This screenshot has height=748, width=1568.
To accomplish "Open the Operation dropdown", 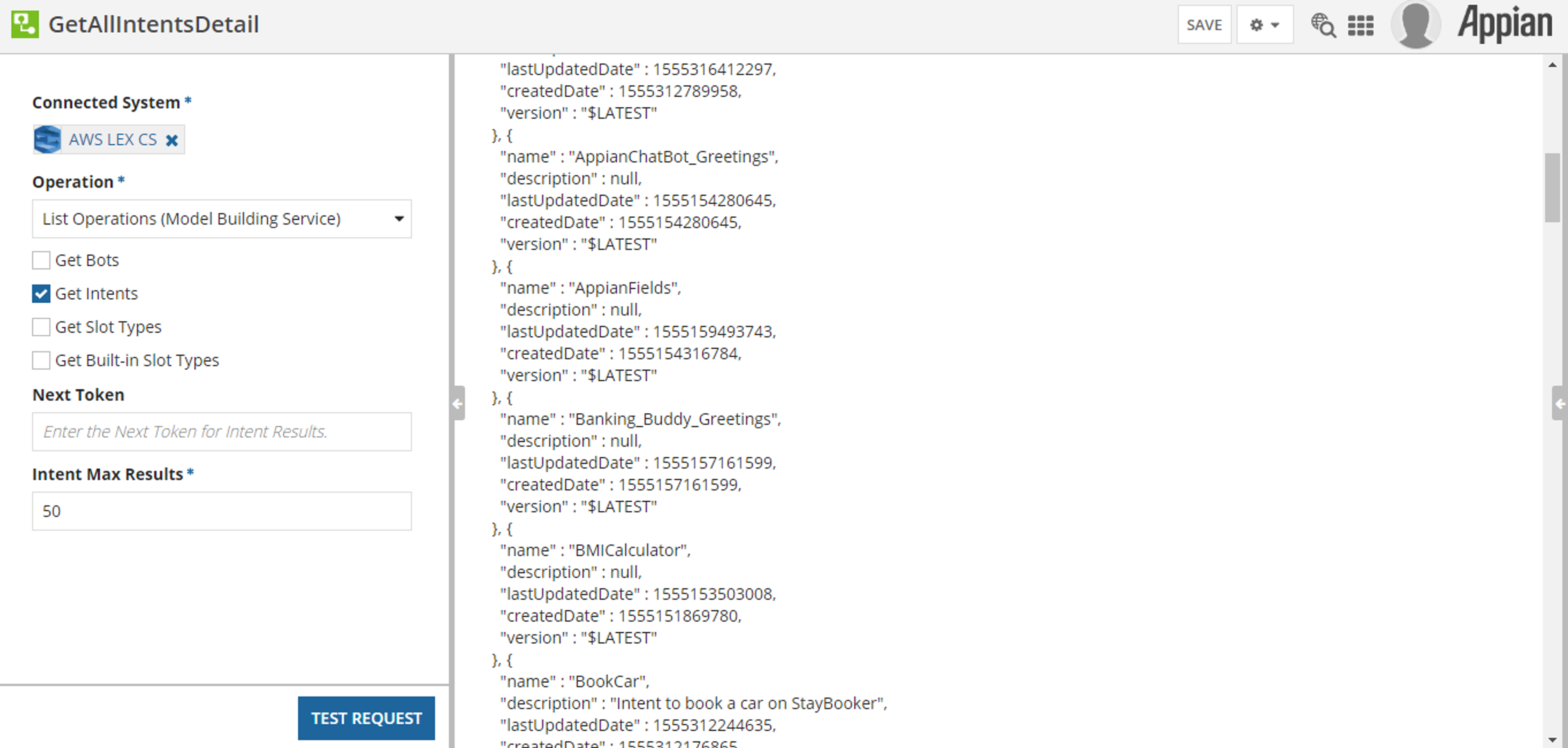I will click(222, 219).
